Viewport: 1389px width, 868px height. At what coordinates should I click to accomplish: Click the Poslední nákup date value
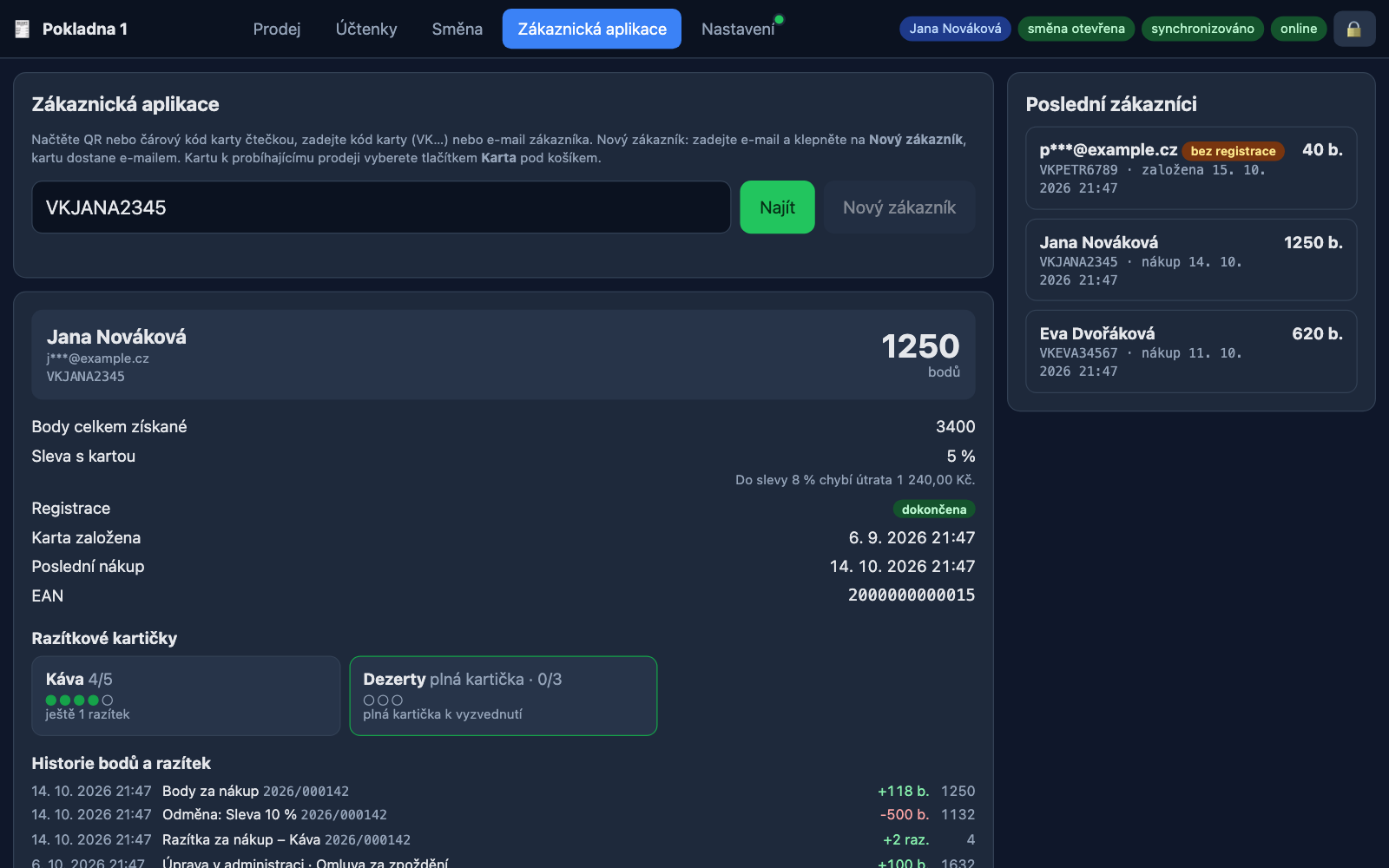[x=902, y=567]
